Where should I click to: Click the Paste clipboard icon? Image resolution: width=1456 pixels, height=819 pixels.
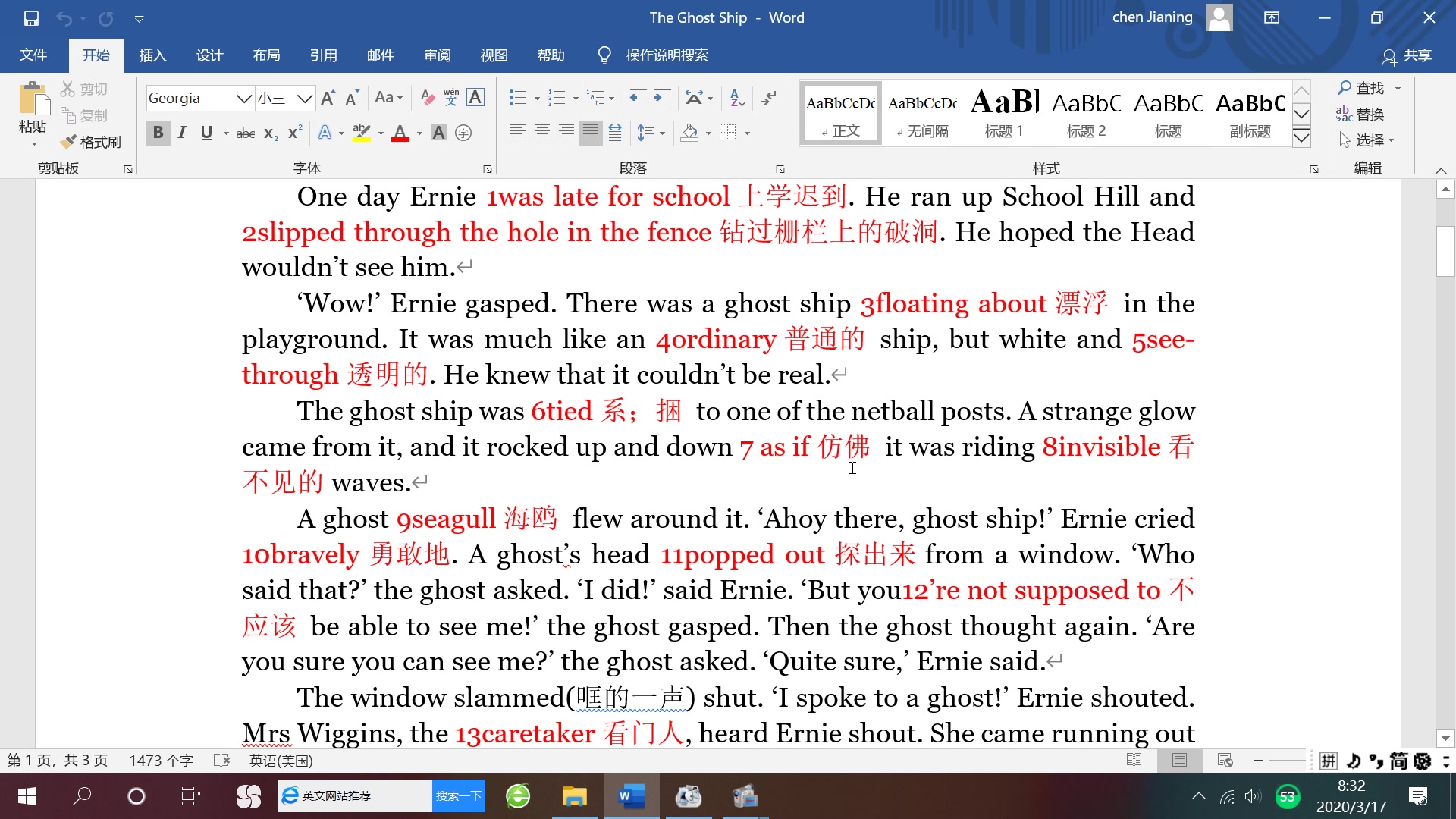click(33, 99)
